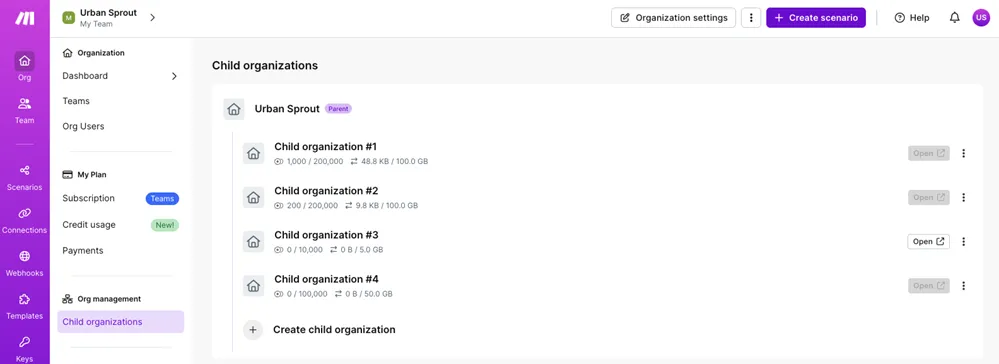Open Child organization #3
The image size is (999, 364).
coord(929,242)
